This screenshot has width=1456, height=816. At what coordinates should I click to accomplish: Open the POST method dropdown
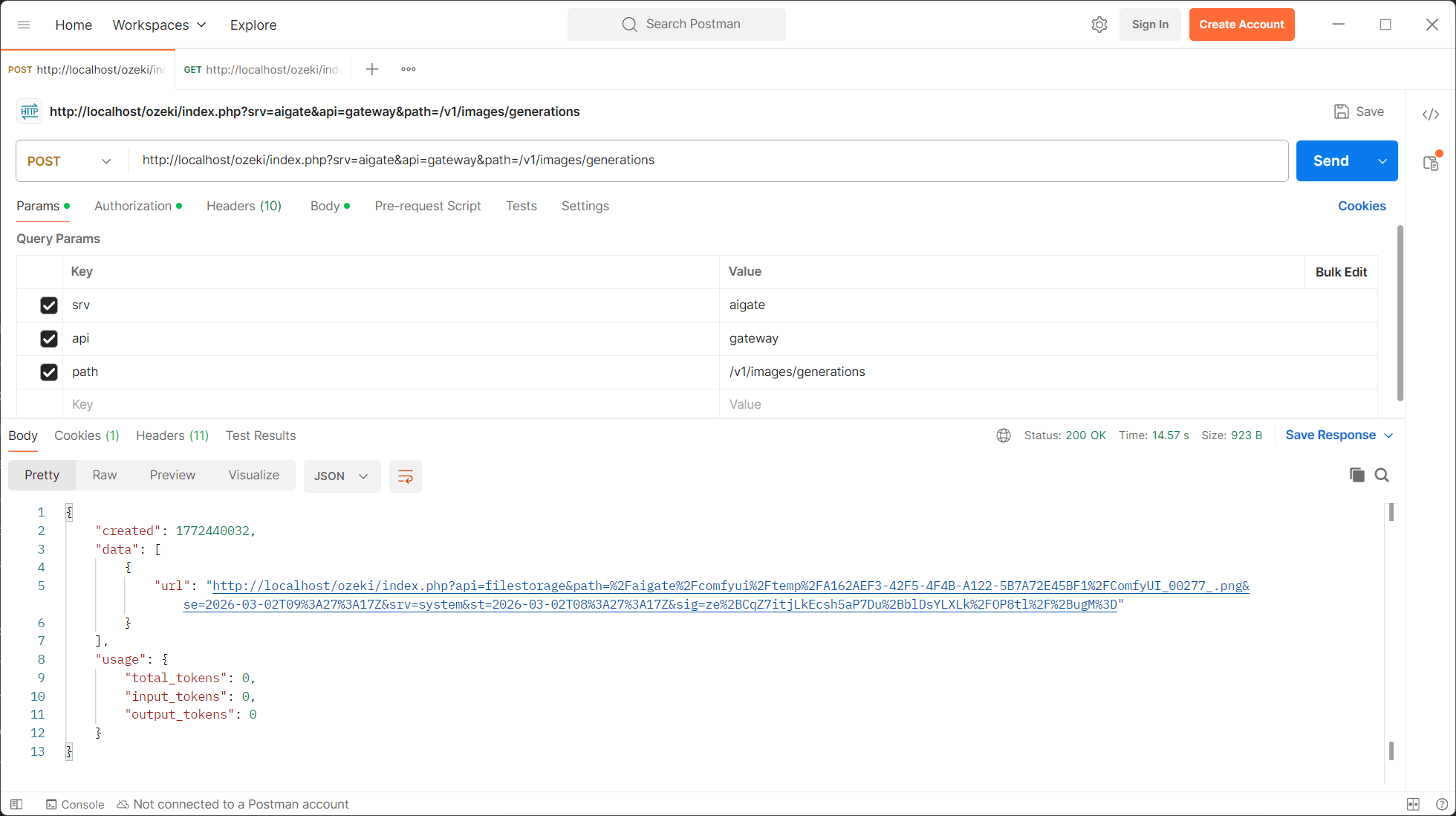69,161
